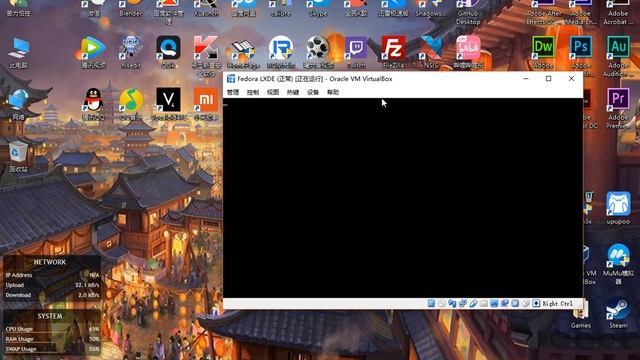Open the 管理 menu in VirtualBox
Screen dimensions: 640x360
tap(233, 92)
